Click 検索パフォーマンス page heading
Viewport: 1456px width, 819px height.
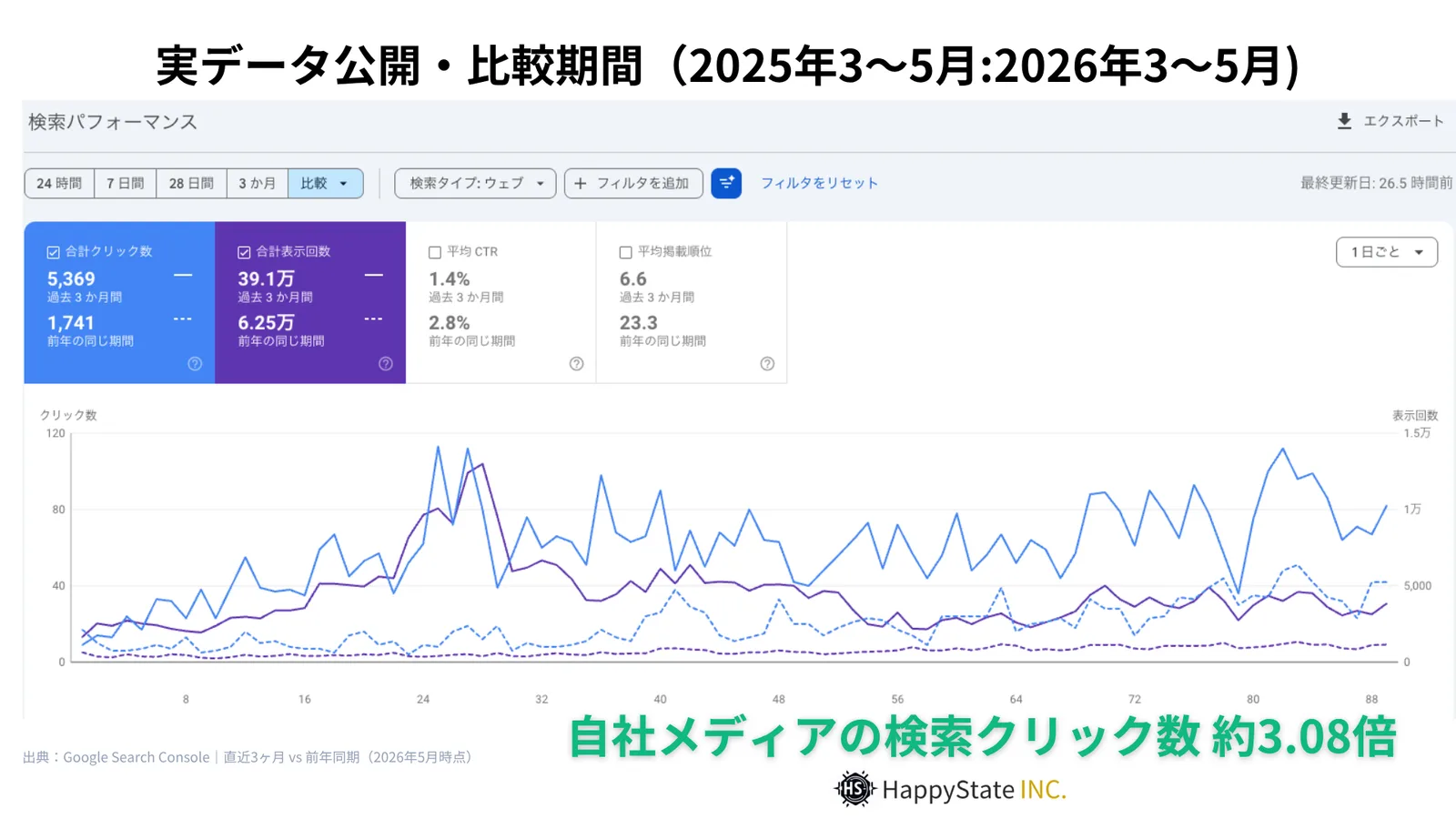click(x=113, y=122)
